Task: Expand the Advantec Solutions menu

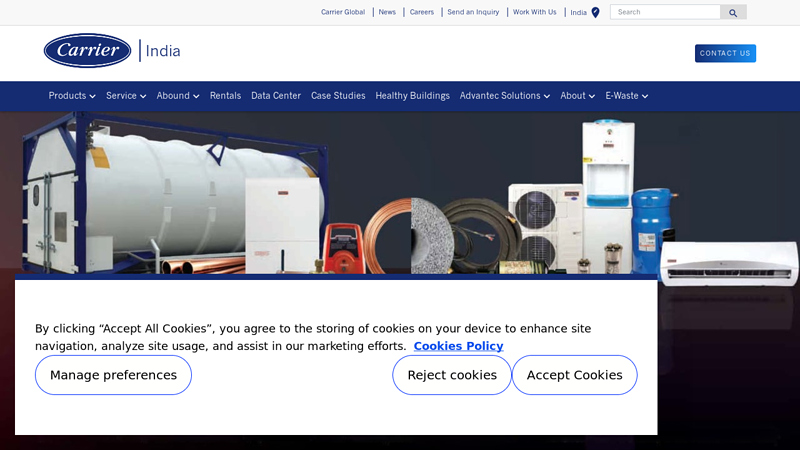Action: pyautogui.click(x=505, y=96)
